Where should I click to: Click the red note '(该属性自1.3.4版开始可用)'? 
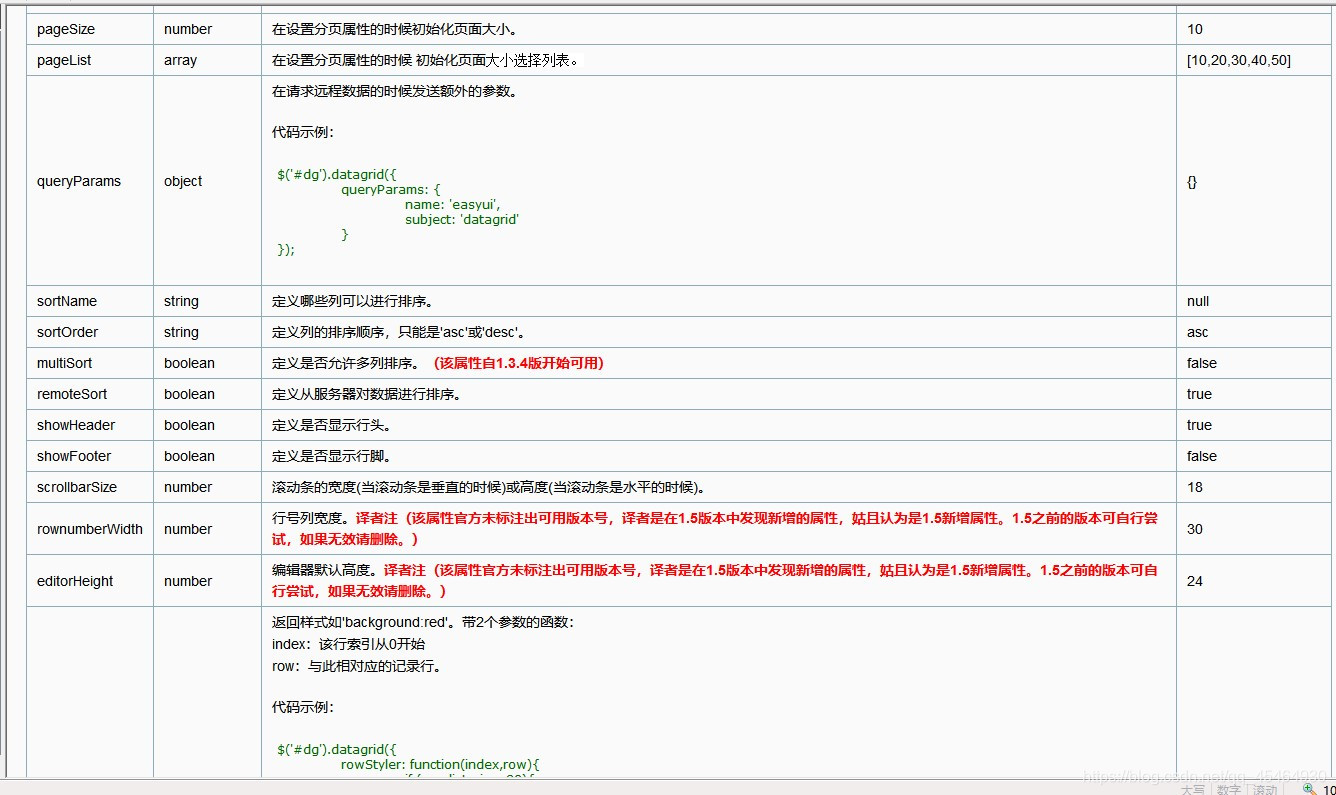pos(519,363)
